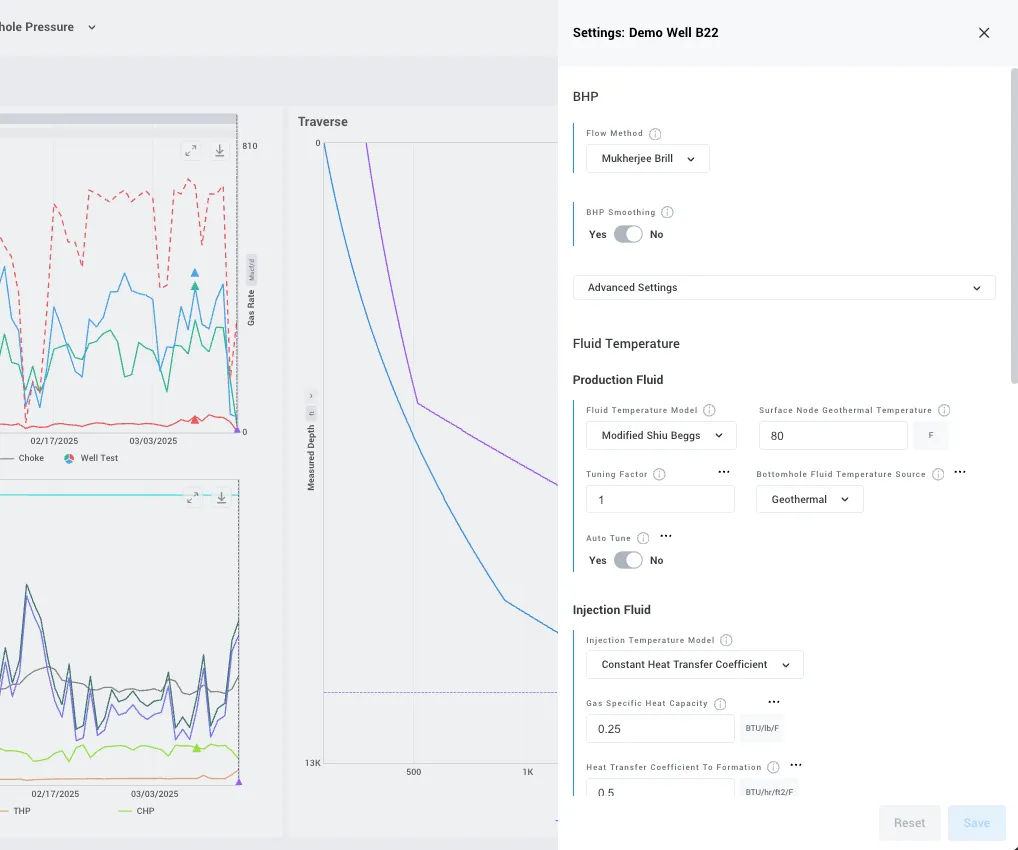
Task: Toggle Well Test series in legend
Action: click(x=91, y=458)
